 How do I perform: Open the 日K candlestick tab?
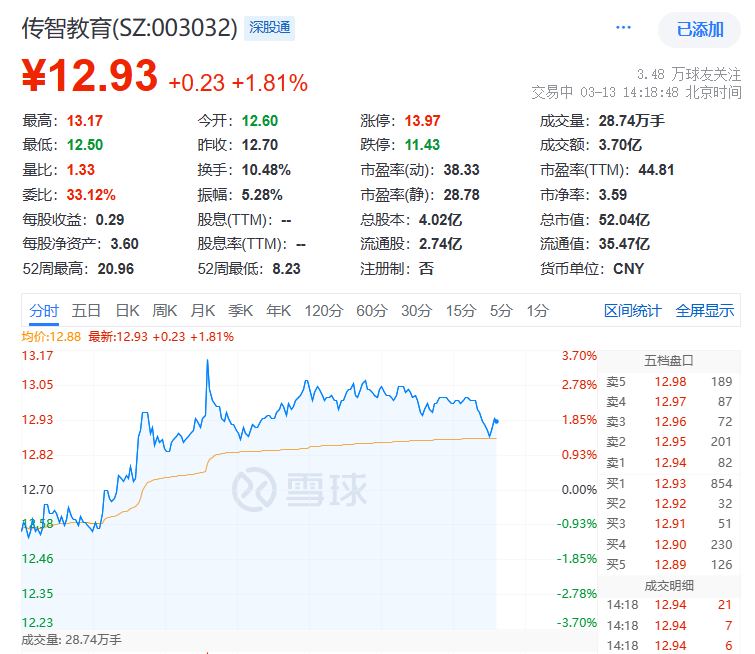(127, 311)
